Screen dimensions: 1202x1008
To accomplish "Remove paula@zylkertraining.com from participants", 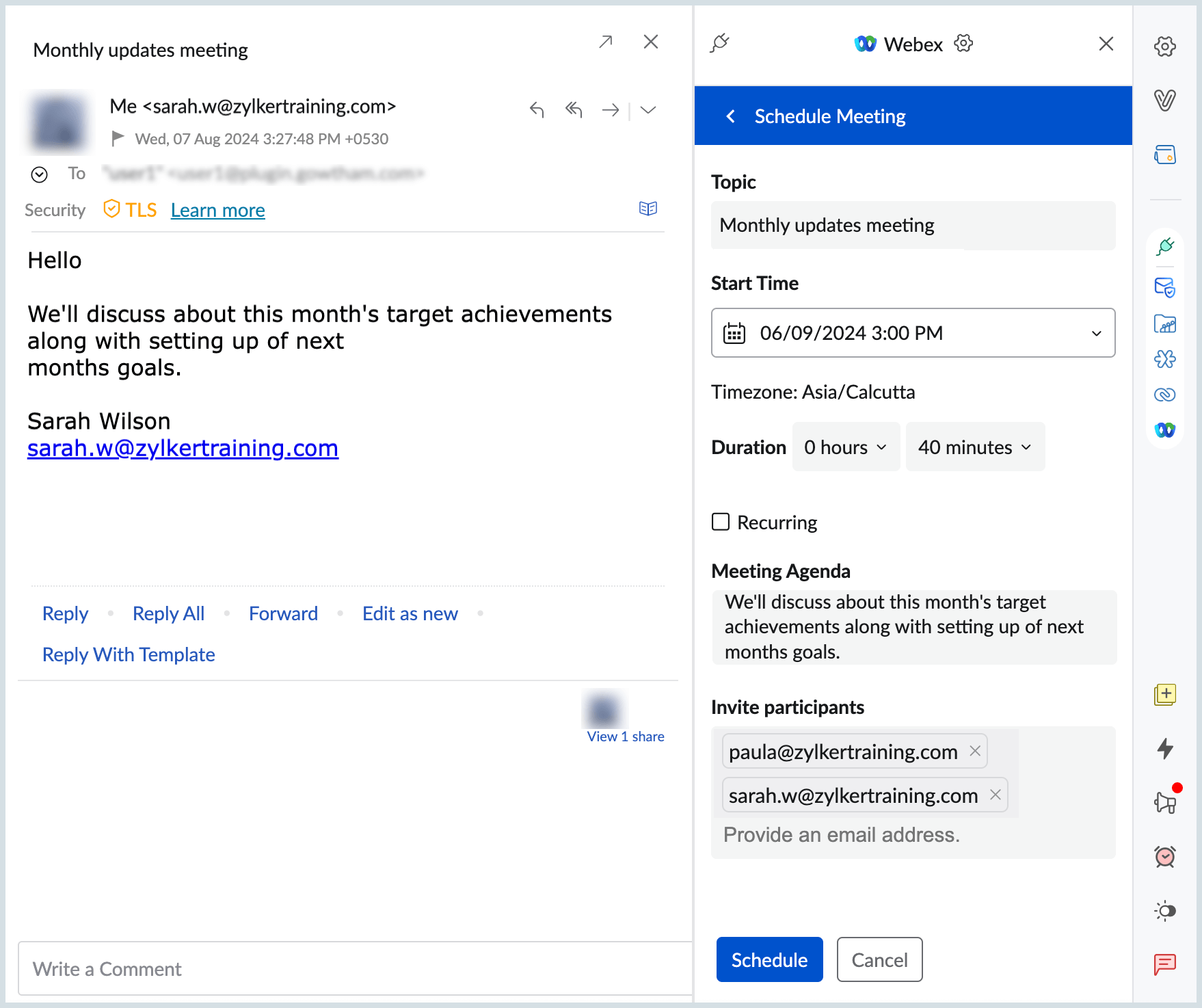I will 975,751.
